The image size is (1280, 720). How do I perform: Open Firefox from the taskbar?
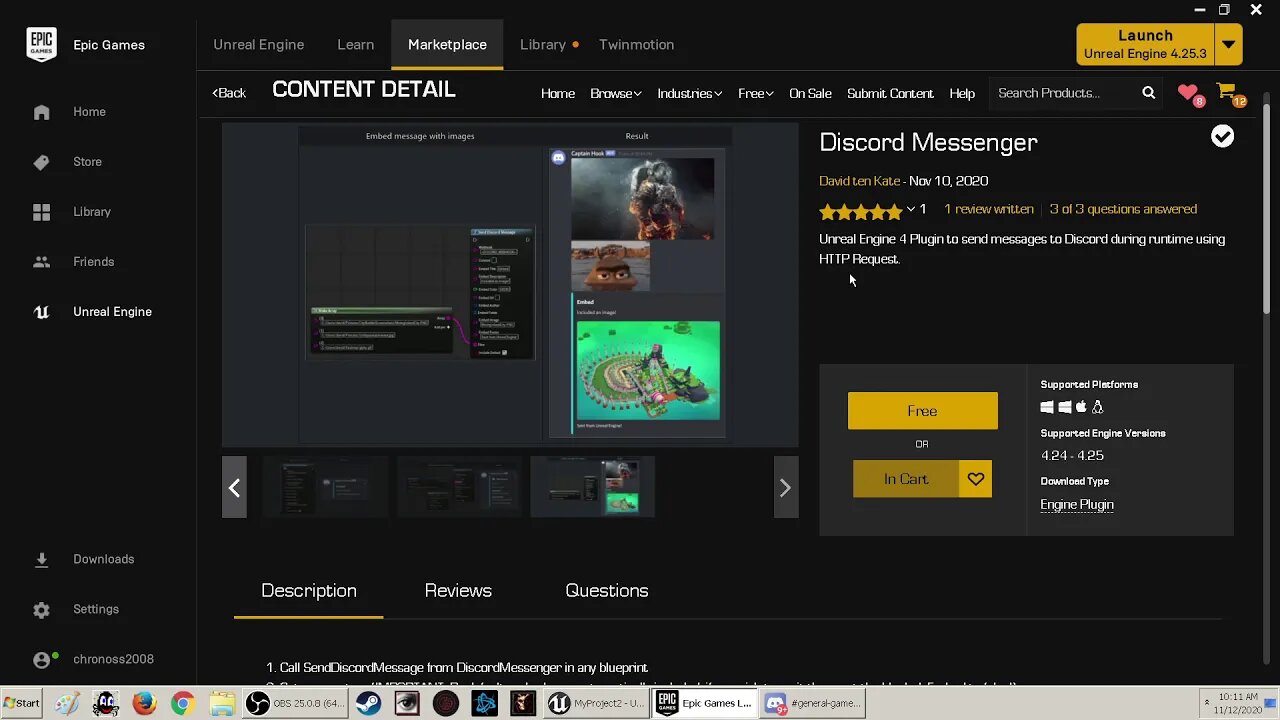tap(144, 703)
